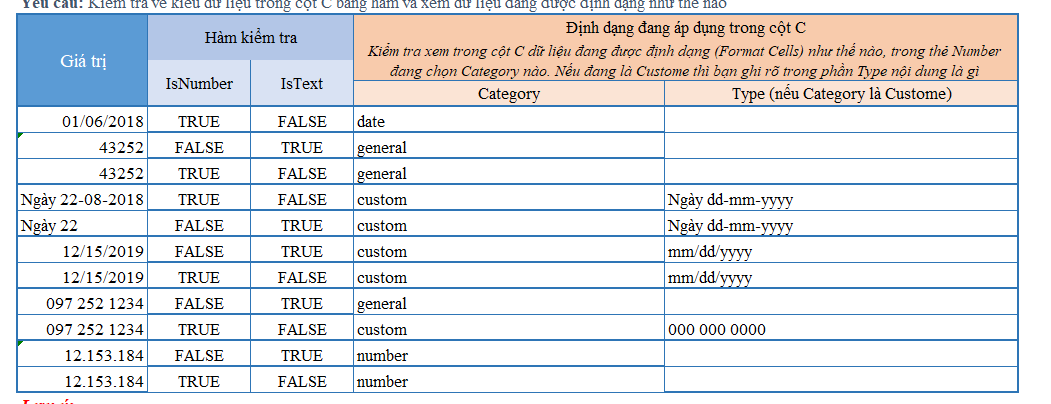Select the empty Type cell in the last 12.153.184 row
The image size is (1051, 404).
coord(841,381)
